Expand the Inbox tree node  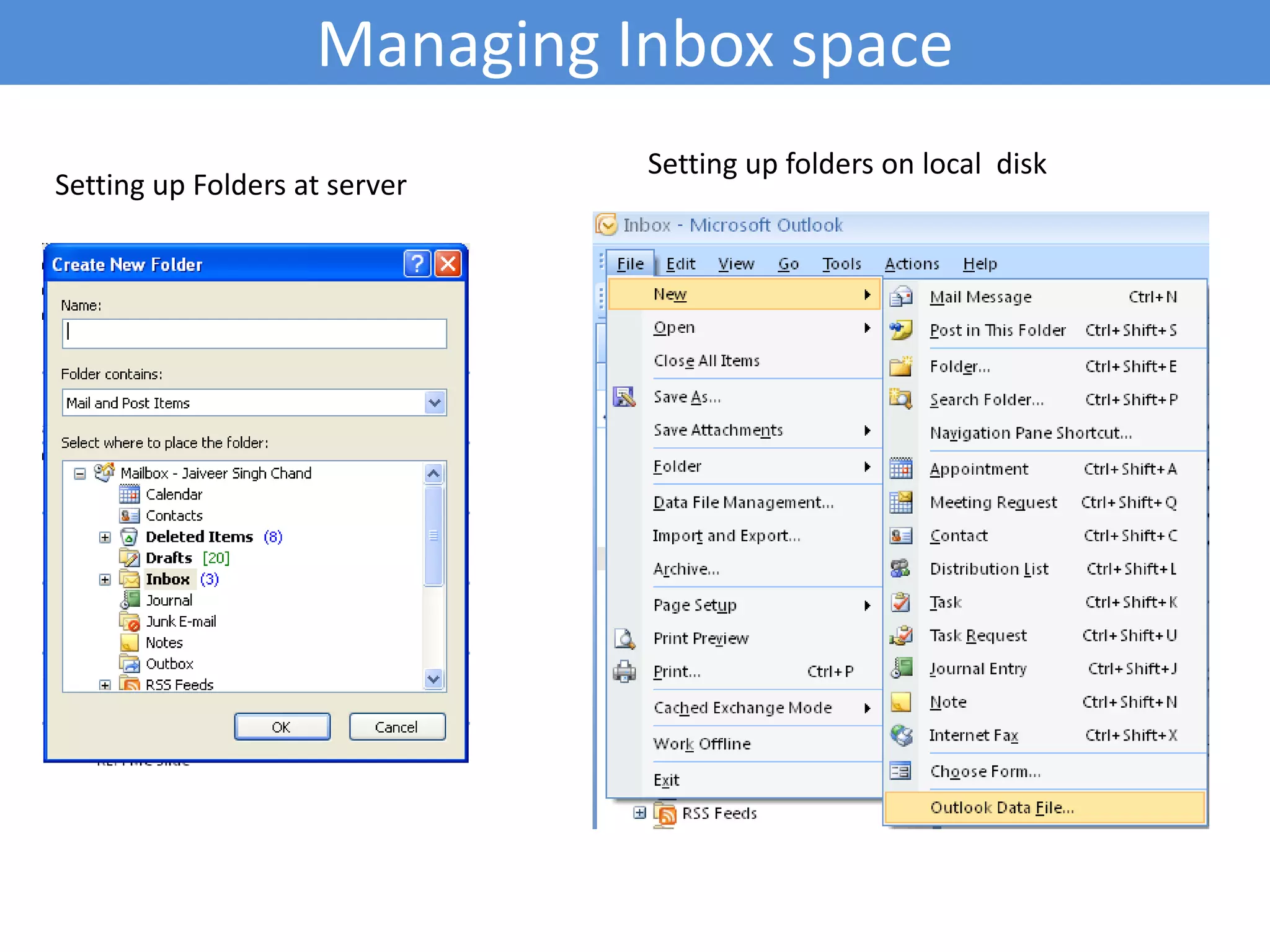[105, 580]
